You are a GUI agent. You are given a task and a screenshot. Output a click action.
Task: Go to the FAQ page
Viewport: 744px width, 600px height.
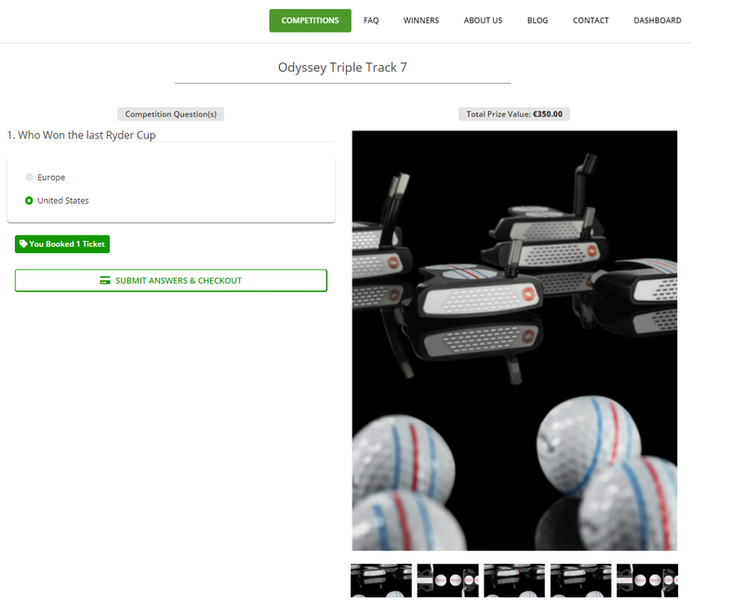point(371,20)
